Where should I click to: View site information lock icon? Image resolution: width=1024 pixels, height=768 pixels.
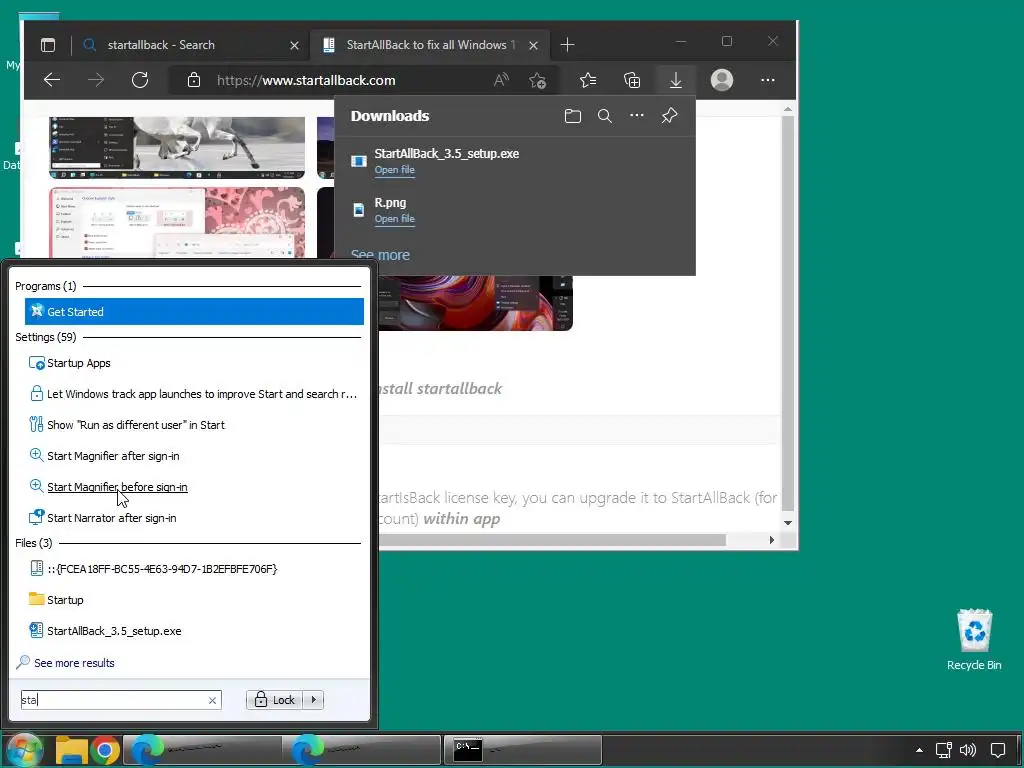pos(194,80)
